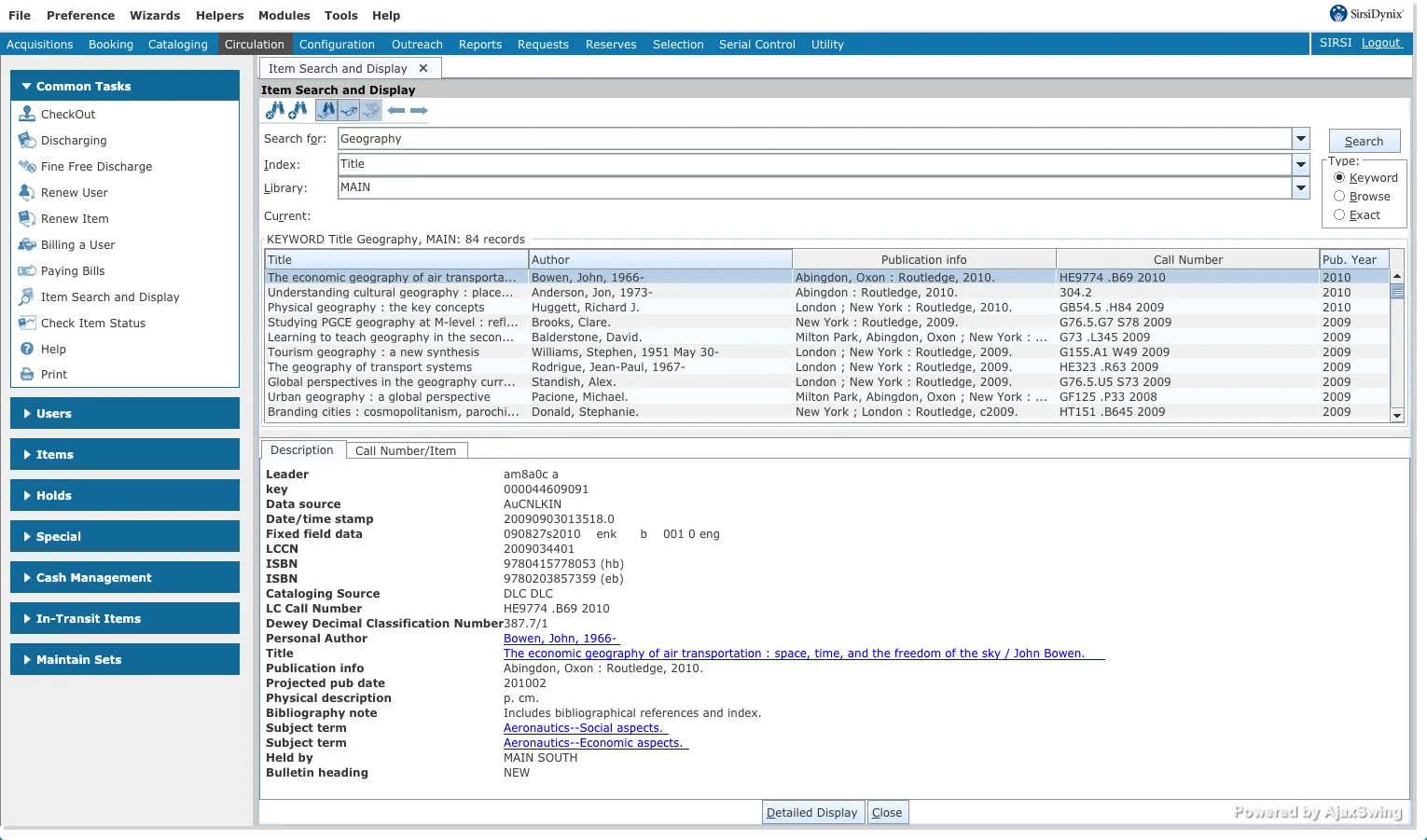
Task: Click the Fine Free Discharge icon
Action: tap(27, 166)
